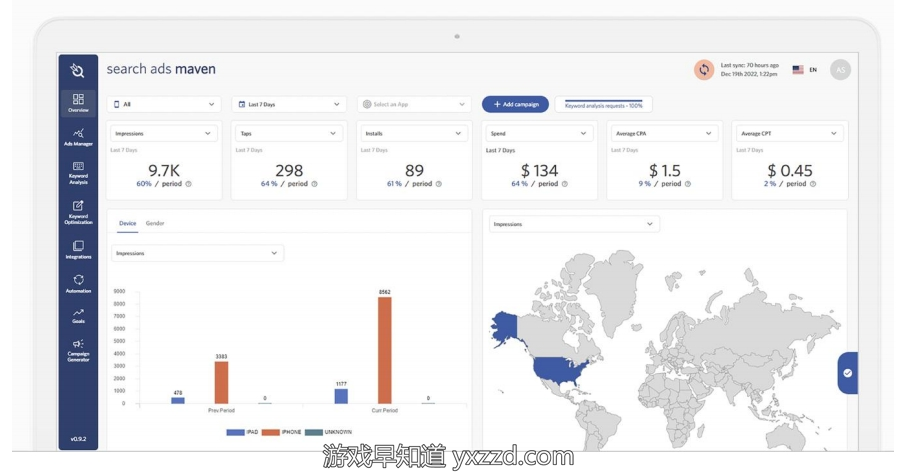Open the AS user avatar
This screenshot has height=475, width=917.
coord(840,70)
